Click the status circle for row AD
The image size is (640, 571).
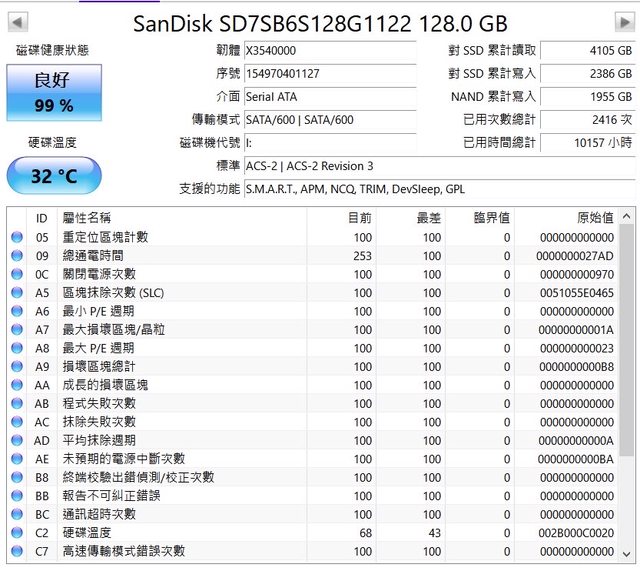click(16, 440)
